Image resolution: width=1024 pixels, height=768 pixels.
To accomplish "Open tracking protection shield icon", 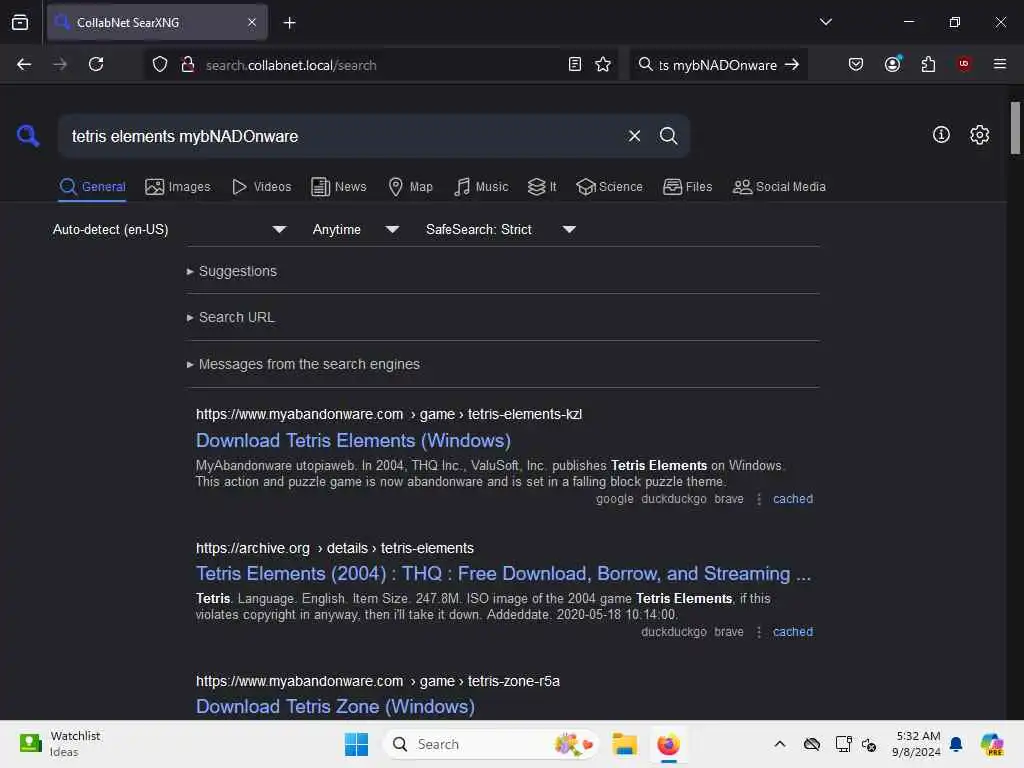I will point(160,64).
